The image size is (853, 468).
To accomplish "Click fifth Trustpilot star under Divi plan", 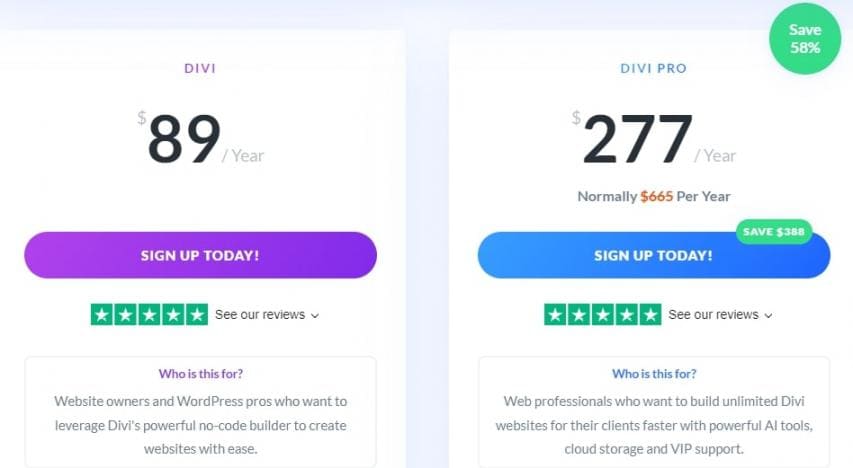I will [x=196, y=315].
